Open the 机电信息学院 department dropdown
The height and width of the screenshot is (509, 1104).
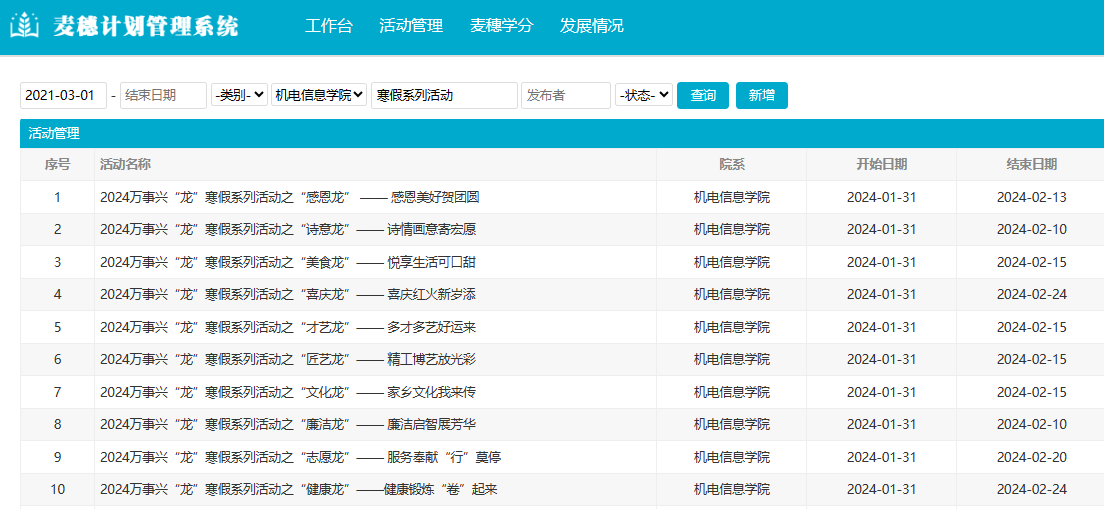coord(319,95)
